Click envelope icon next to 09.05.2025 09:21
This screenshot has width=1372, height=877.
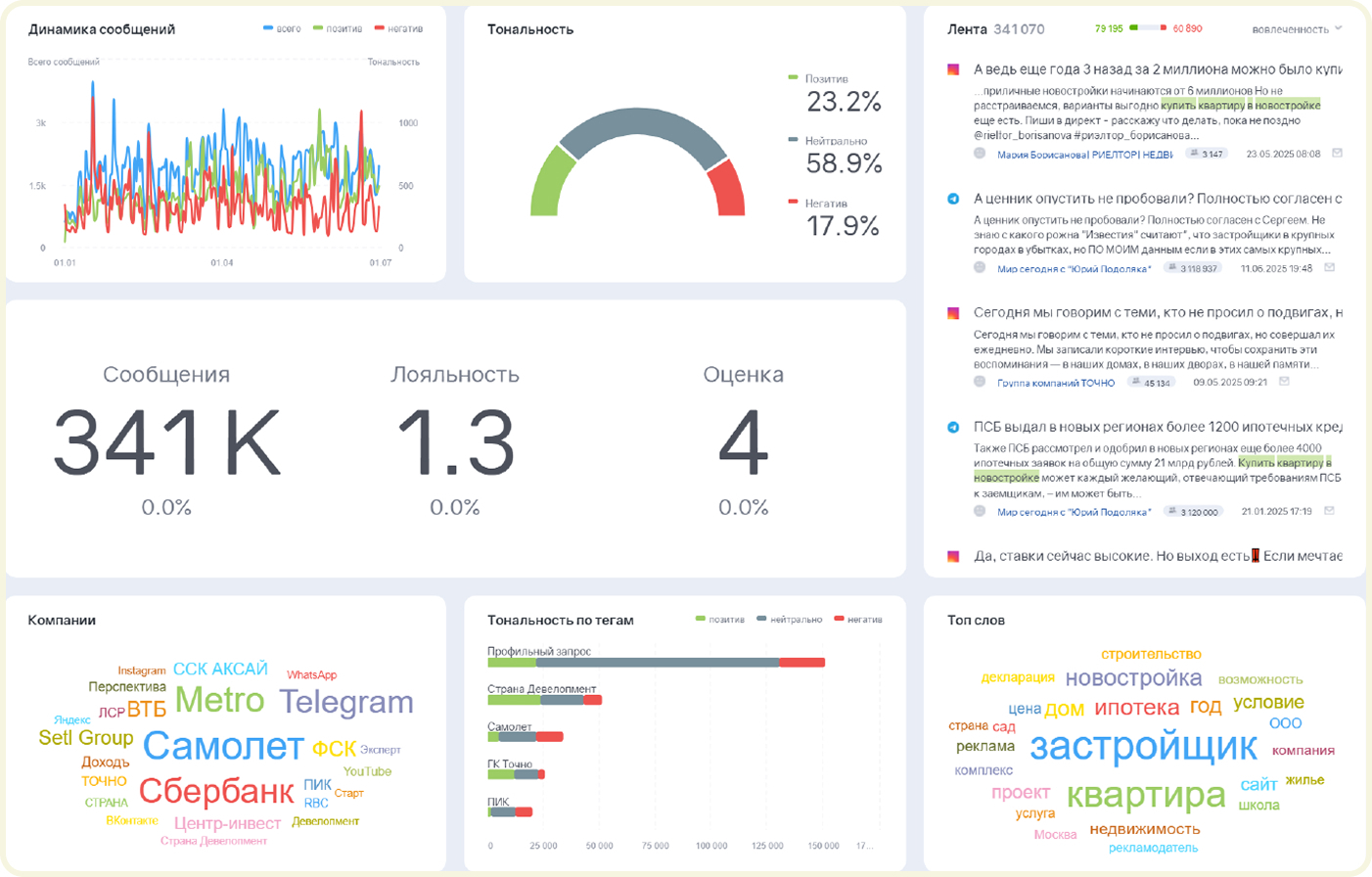[x=1284, y=382]
